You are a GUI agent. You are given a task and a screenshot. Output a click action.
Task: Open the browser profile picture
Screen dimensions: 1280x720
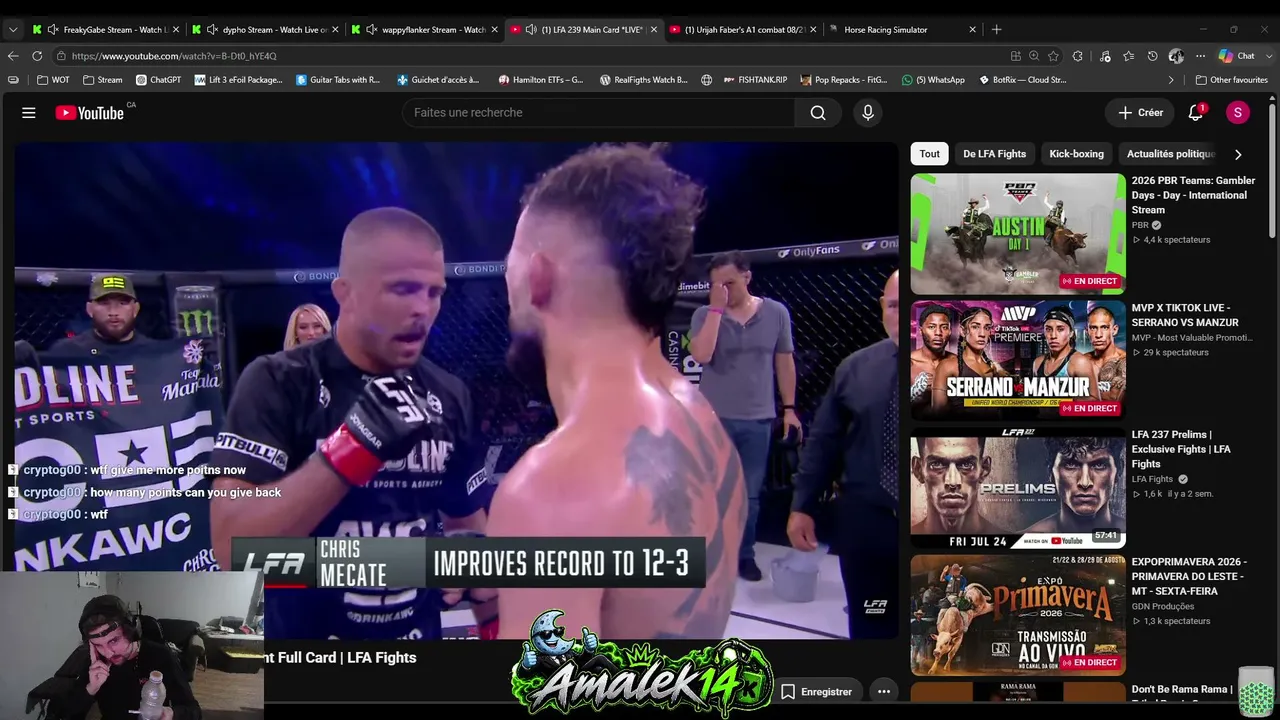coord(1176,56)
